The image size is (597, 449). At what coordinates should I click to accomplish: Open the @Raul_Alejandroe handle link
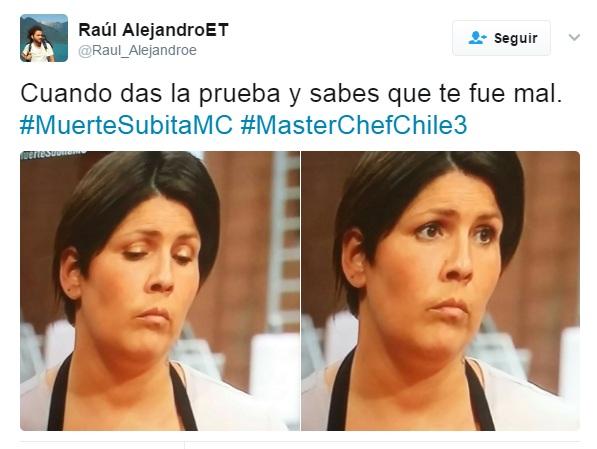(x=137, y=50)
